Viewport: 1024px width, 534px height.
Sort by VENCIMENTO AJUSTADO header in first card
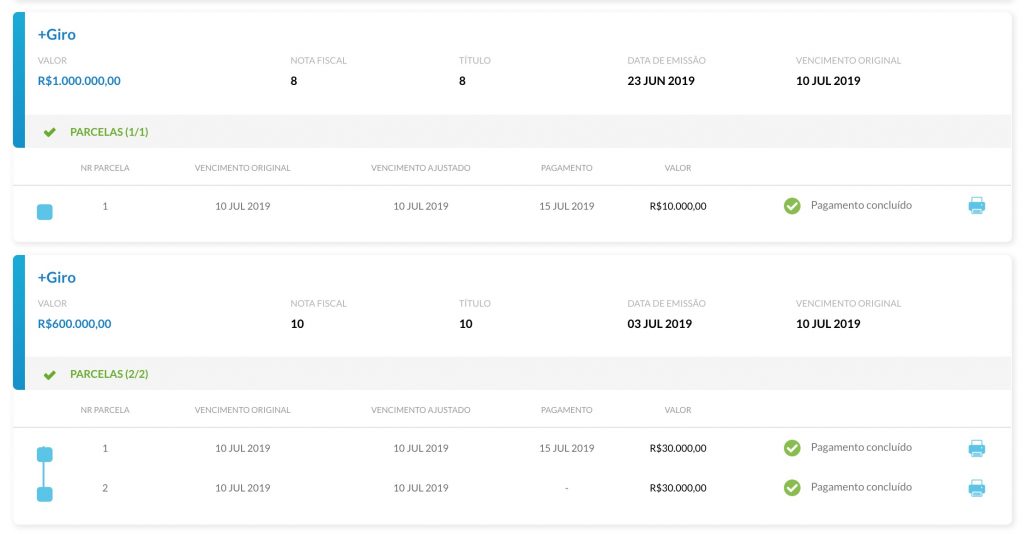[x=421, y=168]
